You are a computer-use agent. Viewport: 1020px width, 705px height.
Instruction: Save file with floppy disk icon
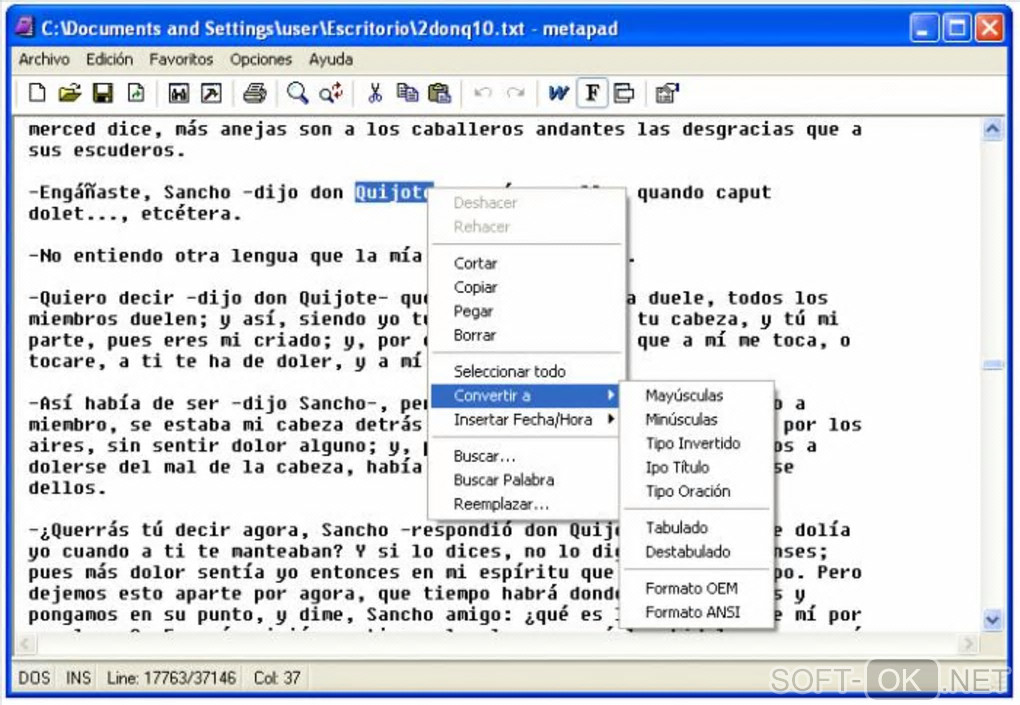point(103,94)
